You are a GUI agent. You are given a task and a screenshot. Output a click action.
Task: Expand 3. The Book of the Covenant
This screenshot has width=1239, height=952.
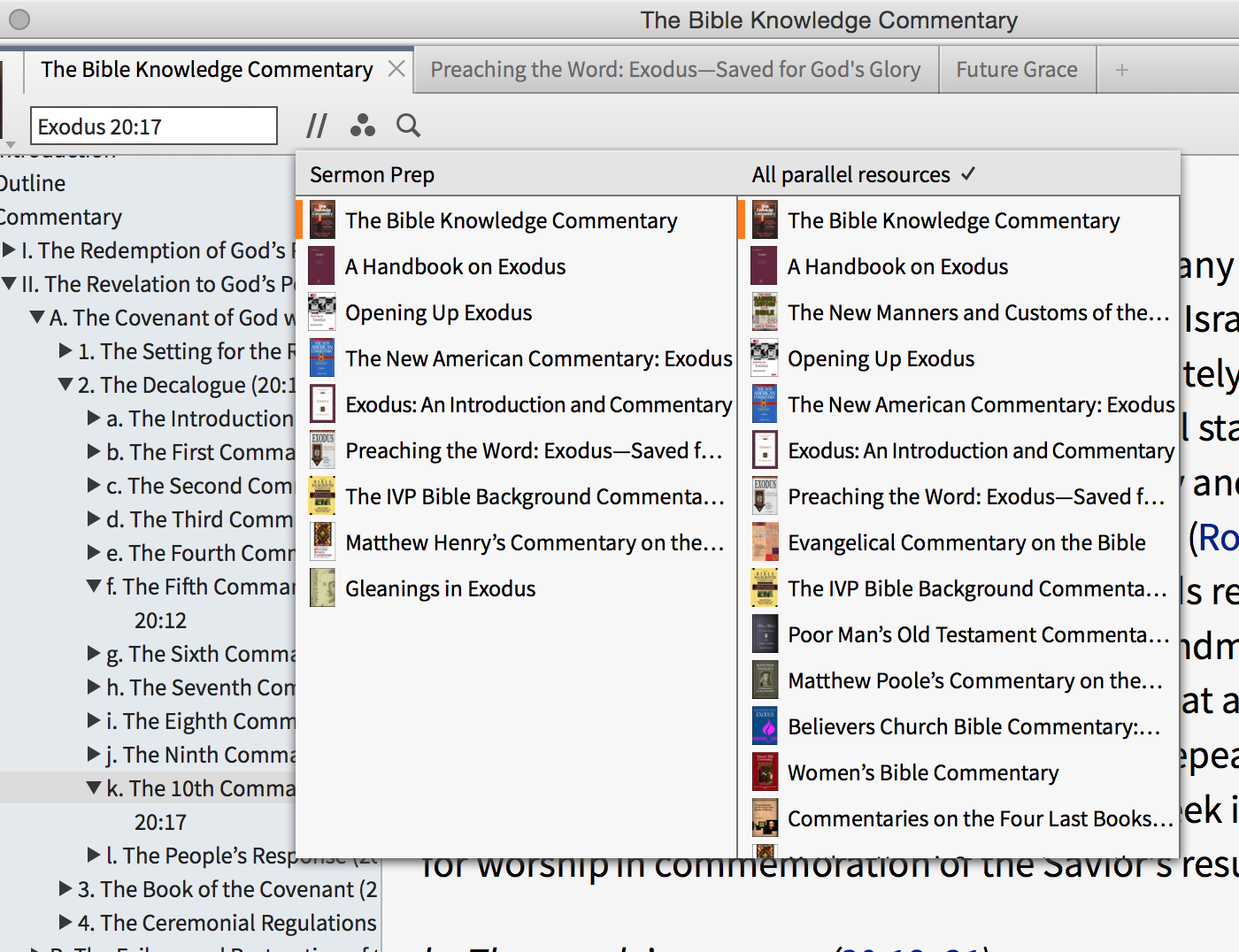[x=65, y=889]
